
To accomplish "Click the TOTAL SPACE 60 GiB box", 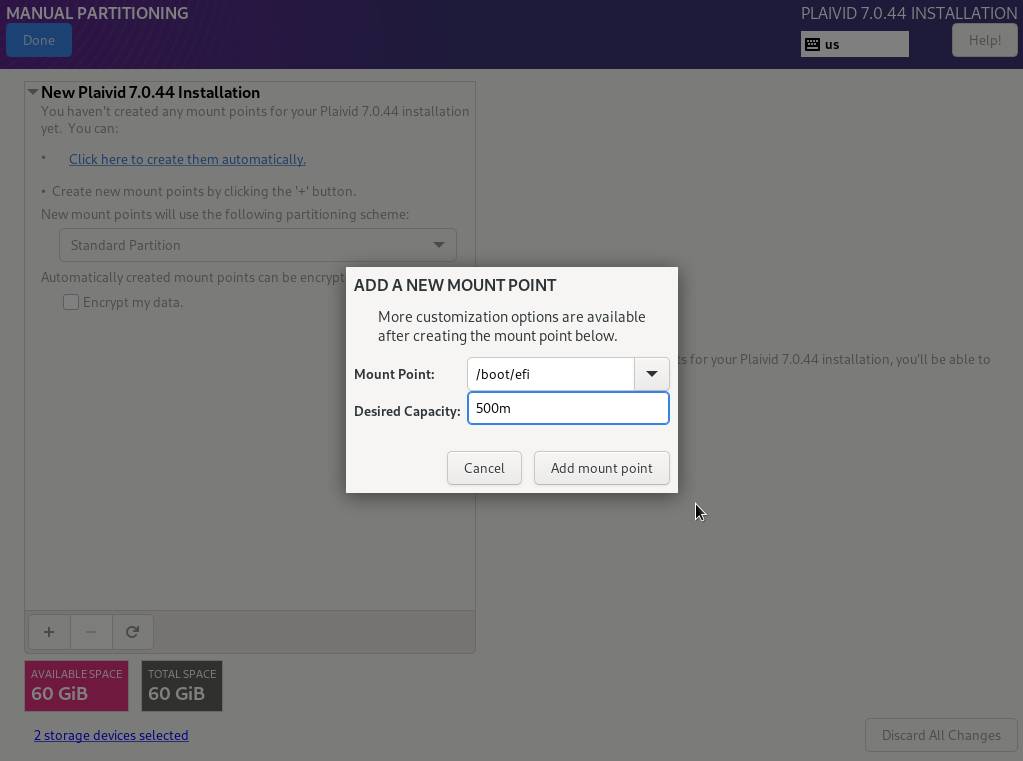I will point(182,686).
